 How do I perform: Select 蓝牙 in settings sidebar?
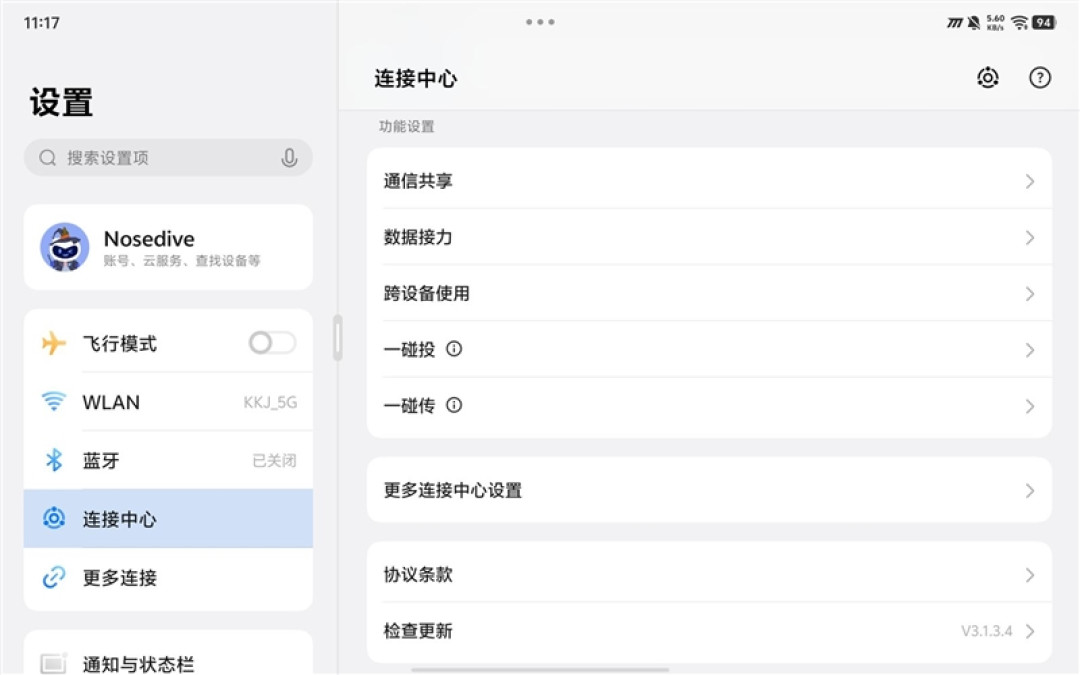(x=168, y=460)
